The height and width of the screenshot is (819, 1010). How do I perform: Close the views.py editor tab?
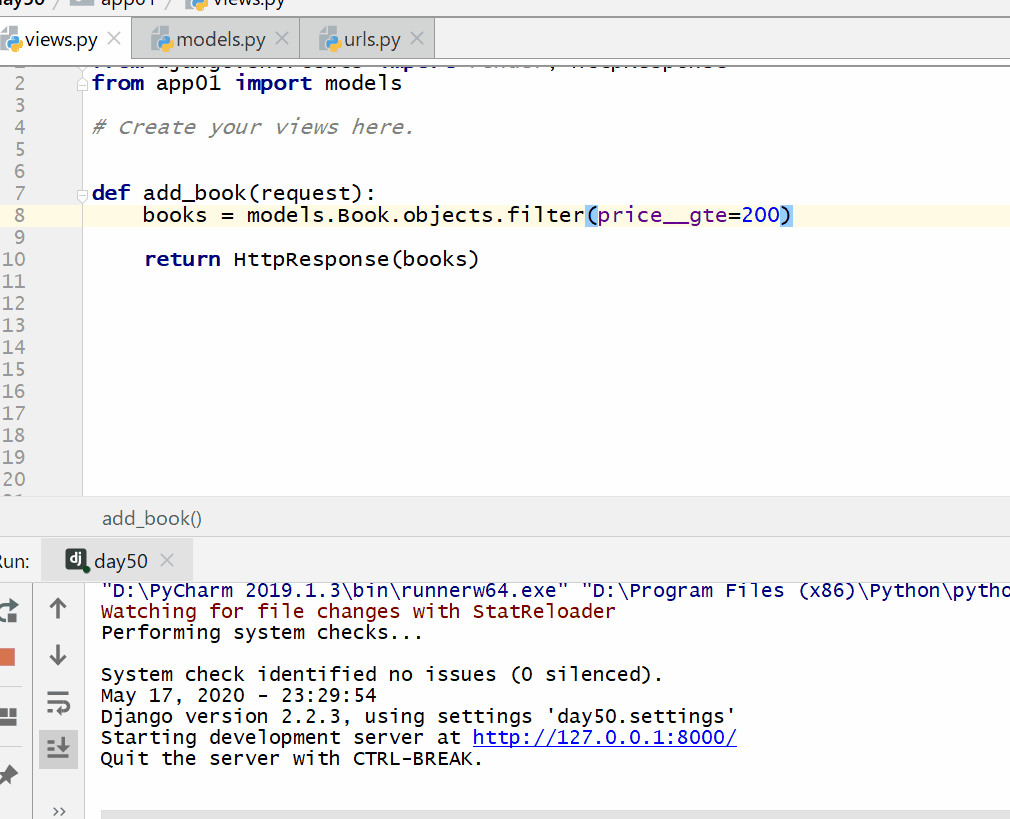[x=114, y=39]
